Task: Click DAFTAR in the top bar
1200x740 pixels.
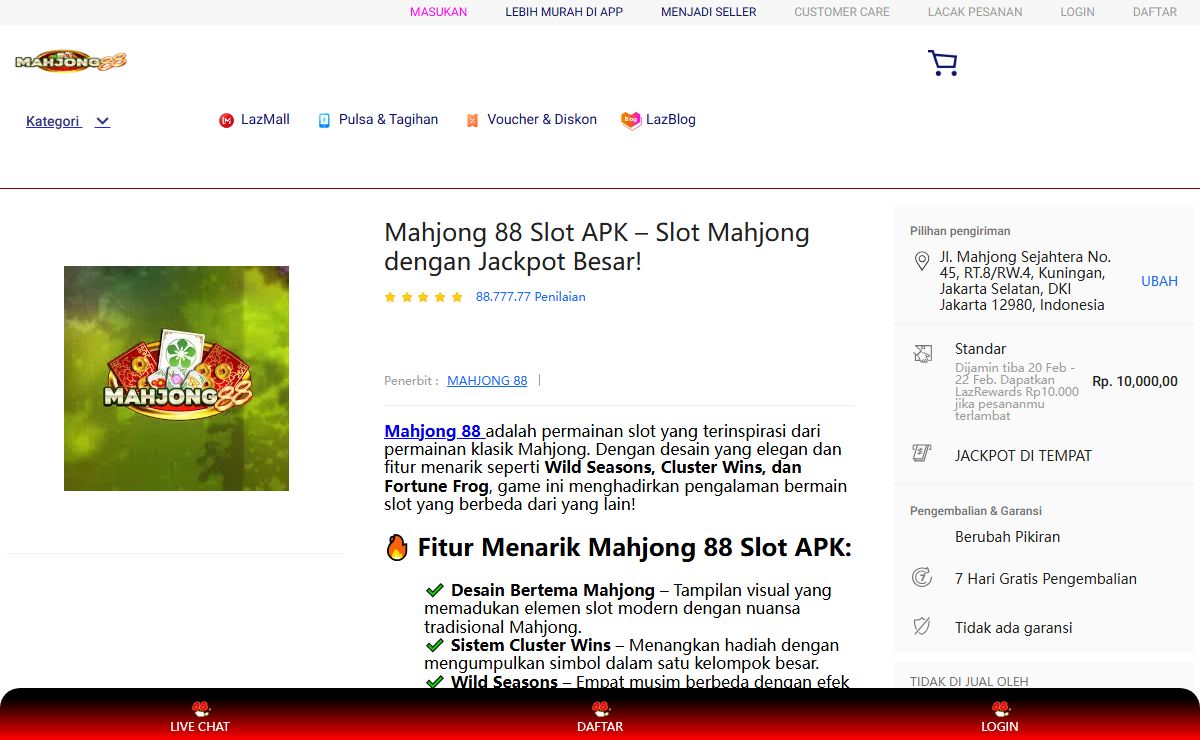Action: [1155, 12]
